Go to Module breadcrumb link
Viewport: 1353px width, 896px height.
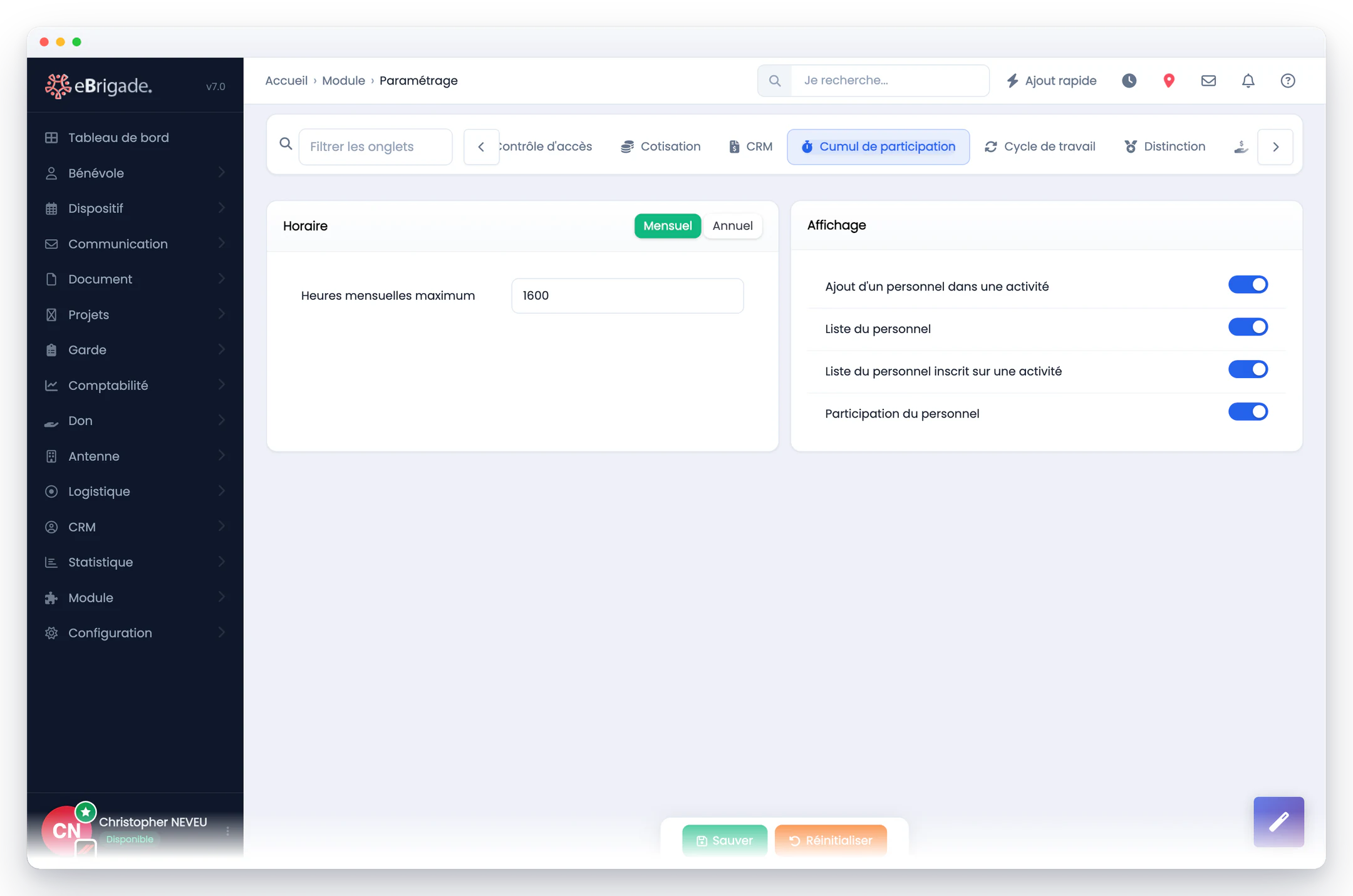pyautogui.click(x=343, y=81)
